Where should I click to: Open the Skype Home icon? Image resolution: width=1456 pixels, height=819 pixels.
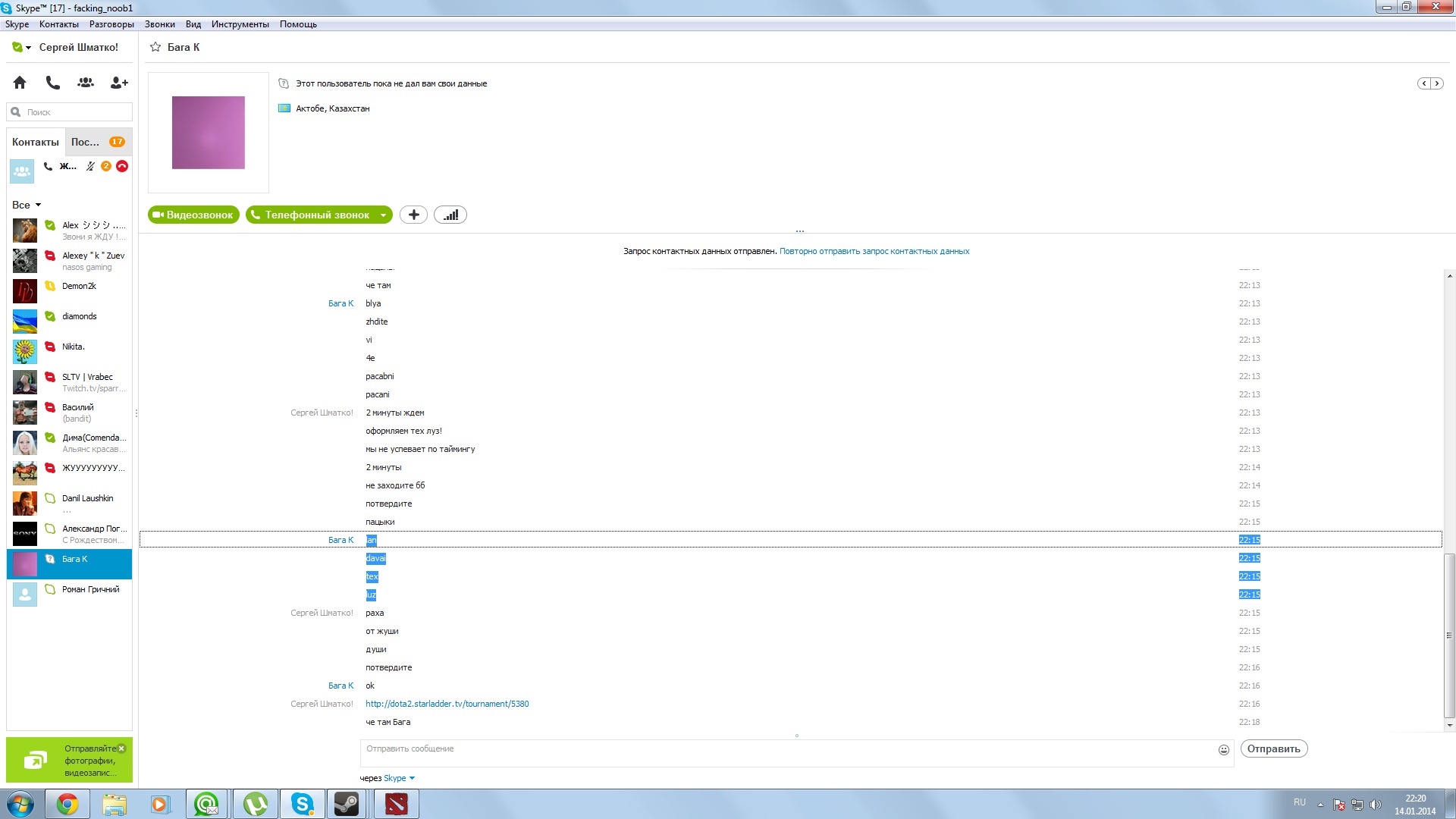click(20, 82)
